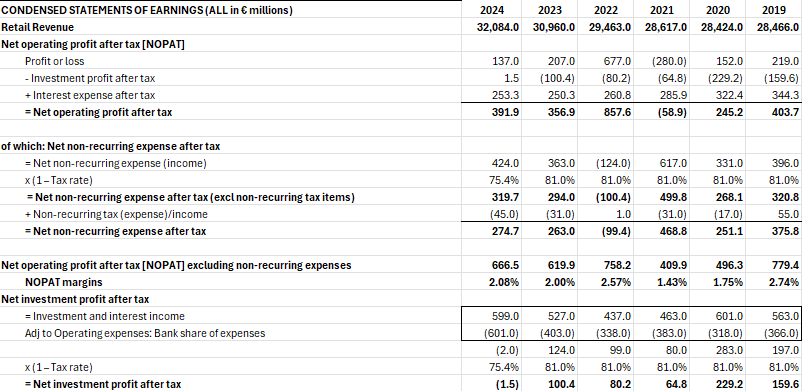Select '+ Non-recurring tax (expense)/income' label
The height and width of the screenshot is (391, 802).
point(116,214)
